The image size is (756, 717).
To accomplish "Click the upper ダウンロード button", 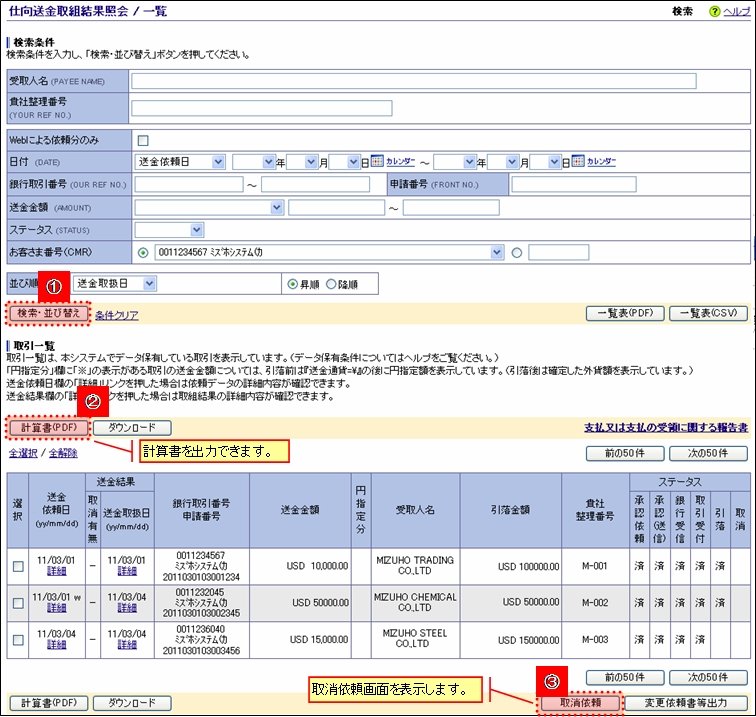I will point(132,428).
